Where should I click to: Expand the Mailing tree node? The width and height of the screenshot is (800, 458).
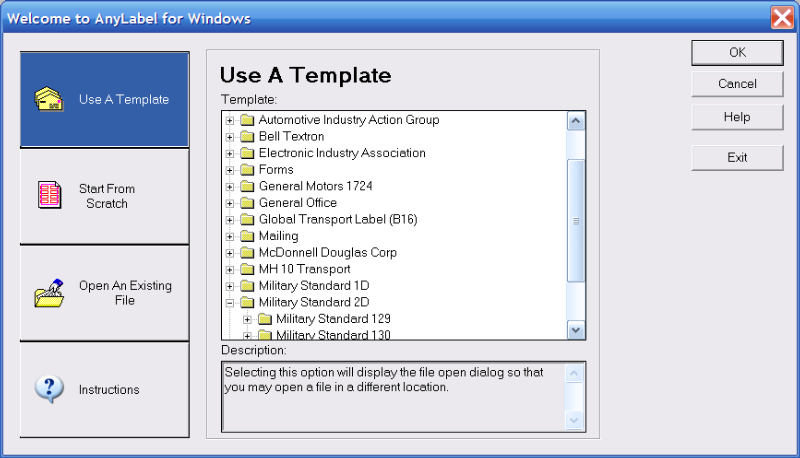pyautogui.click(x=230, y=237)
